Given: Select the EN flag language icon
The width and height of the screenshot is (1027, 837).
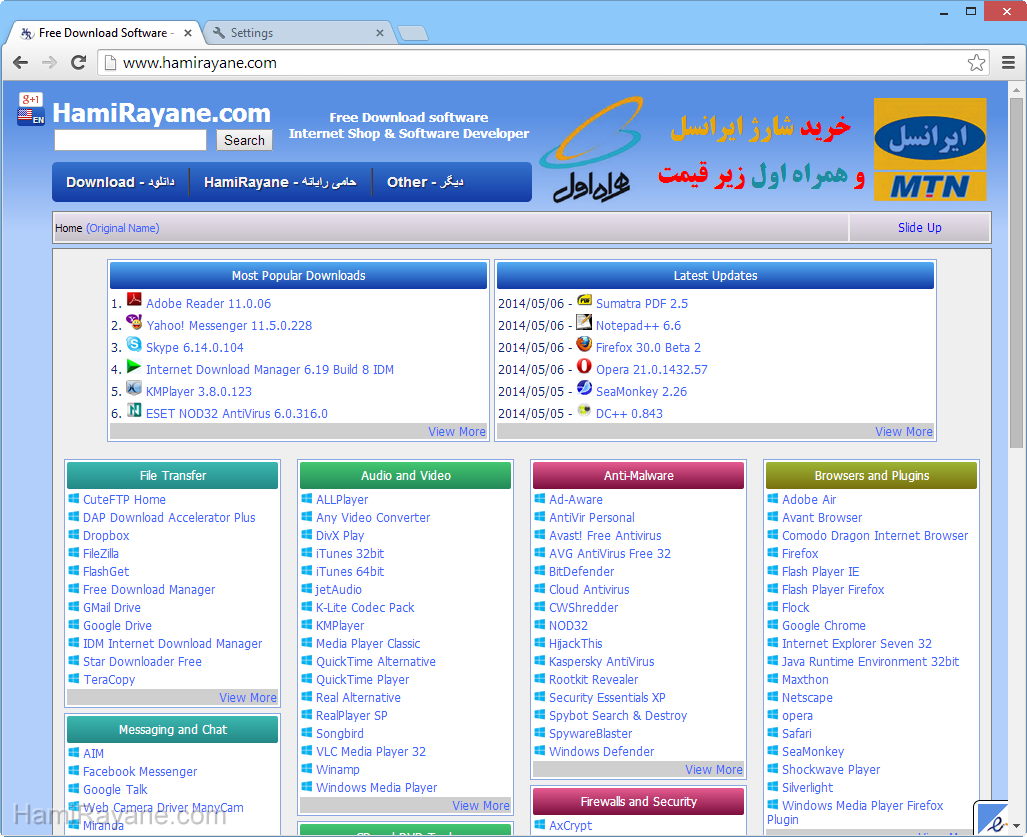Looking at the screenshot, I should coord(30,117).
